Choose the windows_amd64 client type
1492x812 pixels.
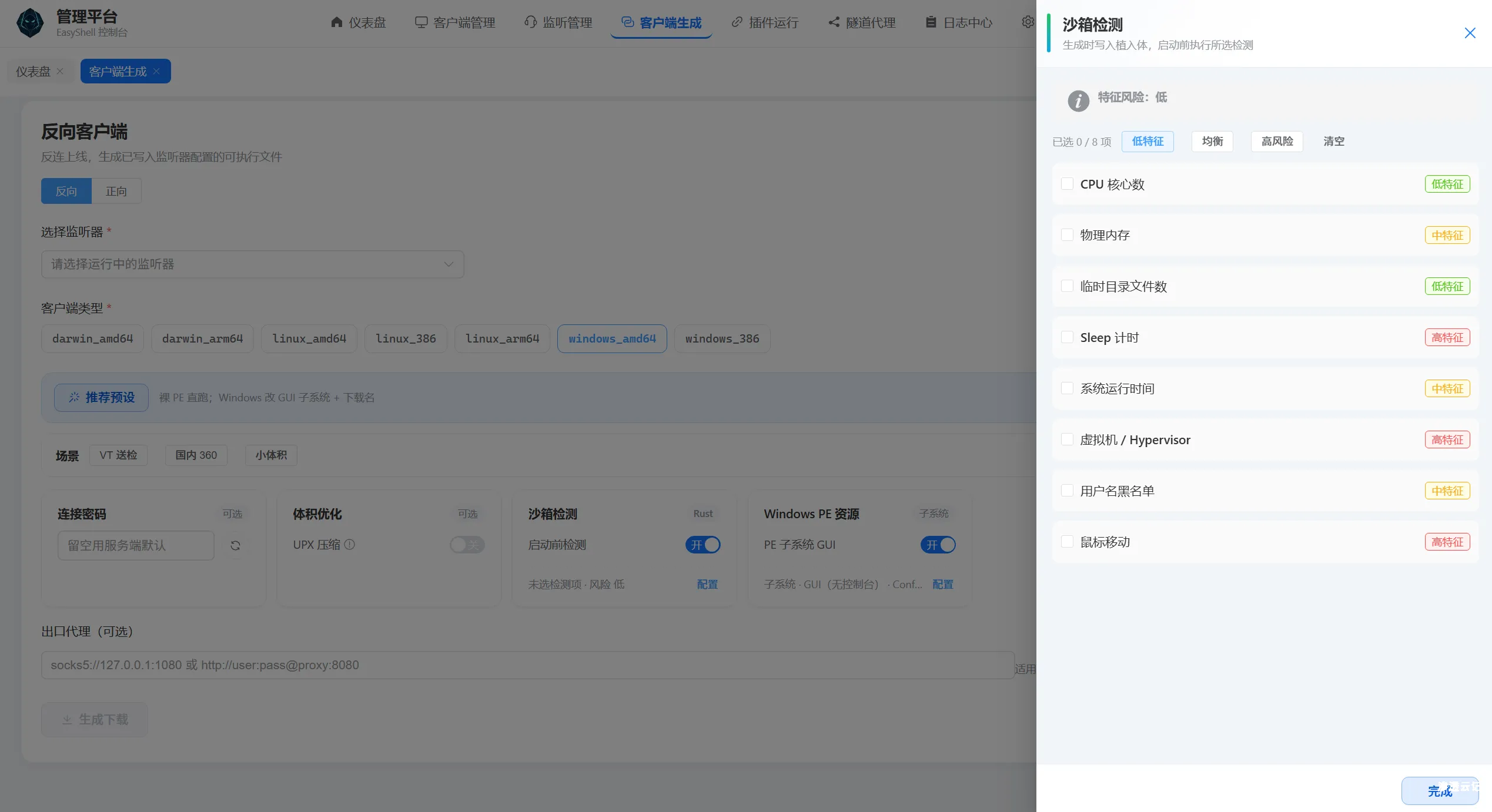(x=612, y=338)
